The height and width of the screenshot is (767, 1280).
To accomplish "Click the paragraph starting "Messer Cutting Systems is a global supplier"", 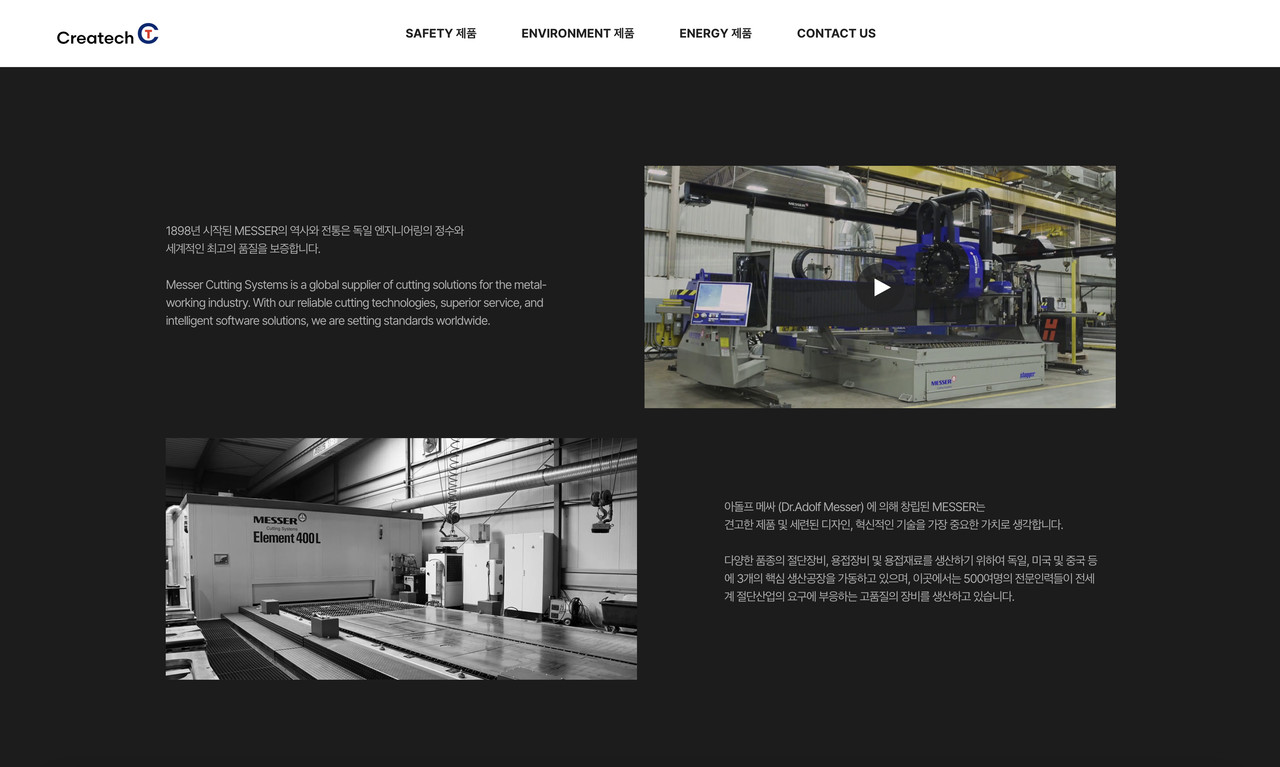I will (356, 303).
